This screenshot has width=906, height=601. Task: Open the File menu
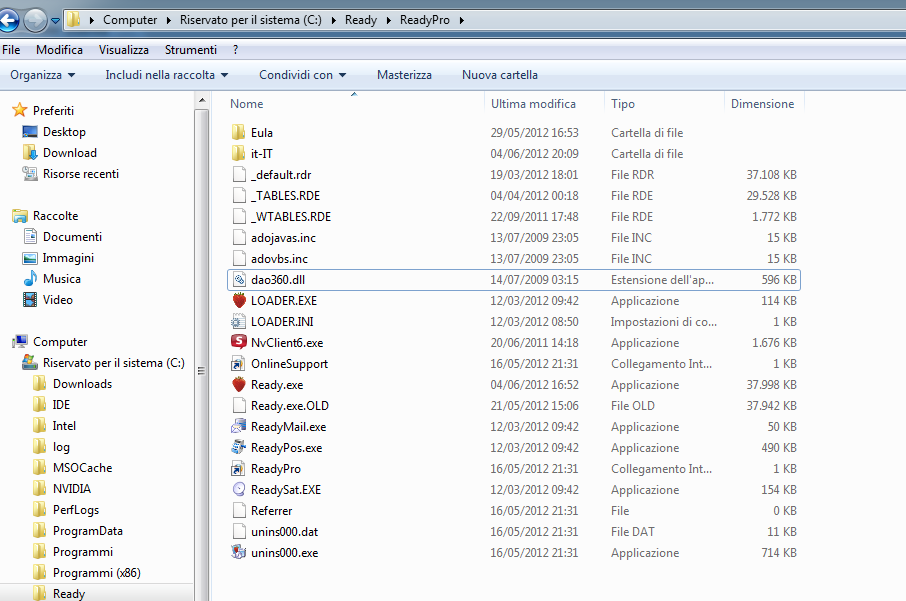11,50
